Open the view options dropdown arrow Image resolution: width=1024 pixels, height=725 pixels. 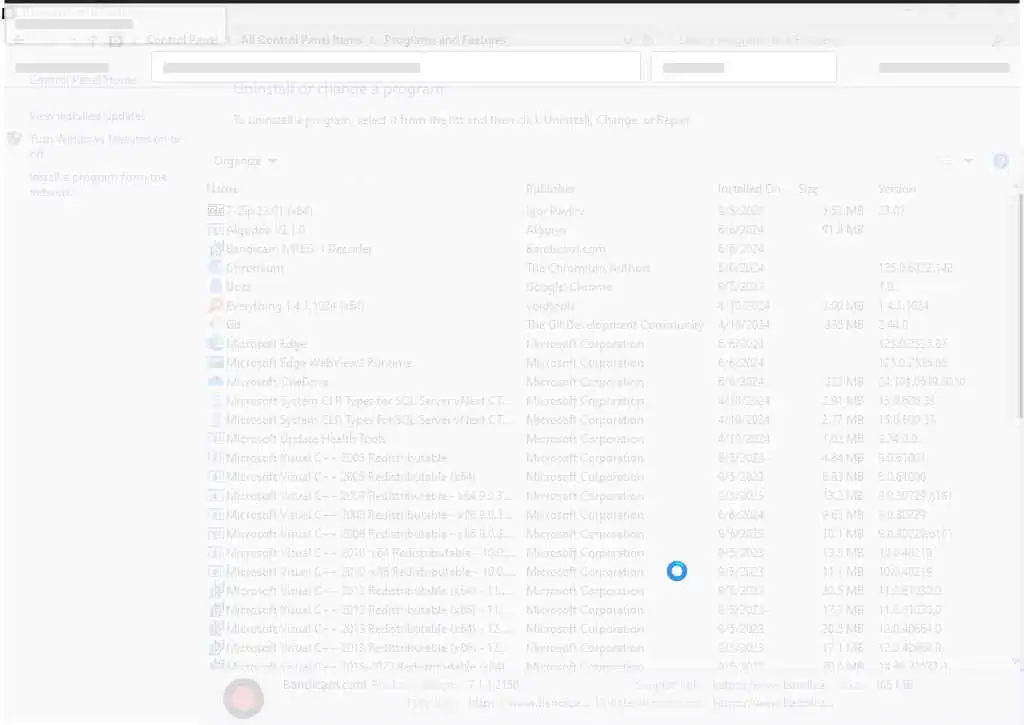click(968, 161)
